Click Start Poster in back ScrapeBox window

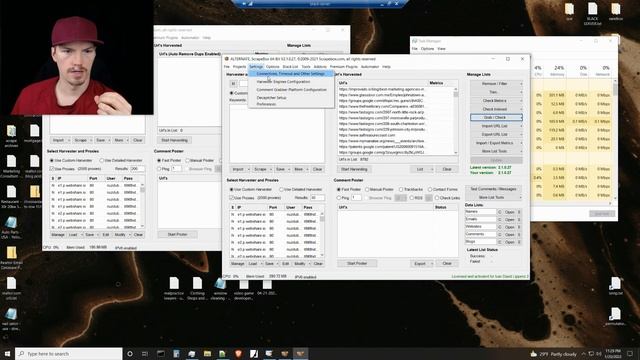tap(178, 235)
